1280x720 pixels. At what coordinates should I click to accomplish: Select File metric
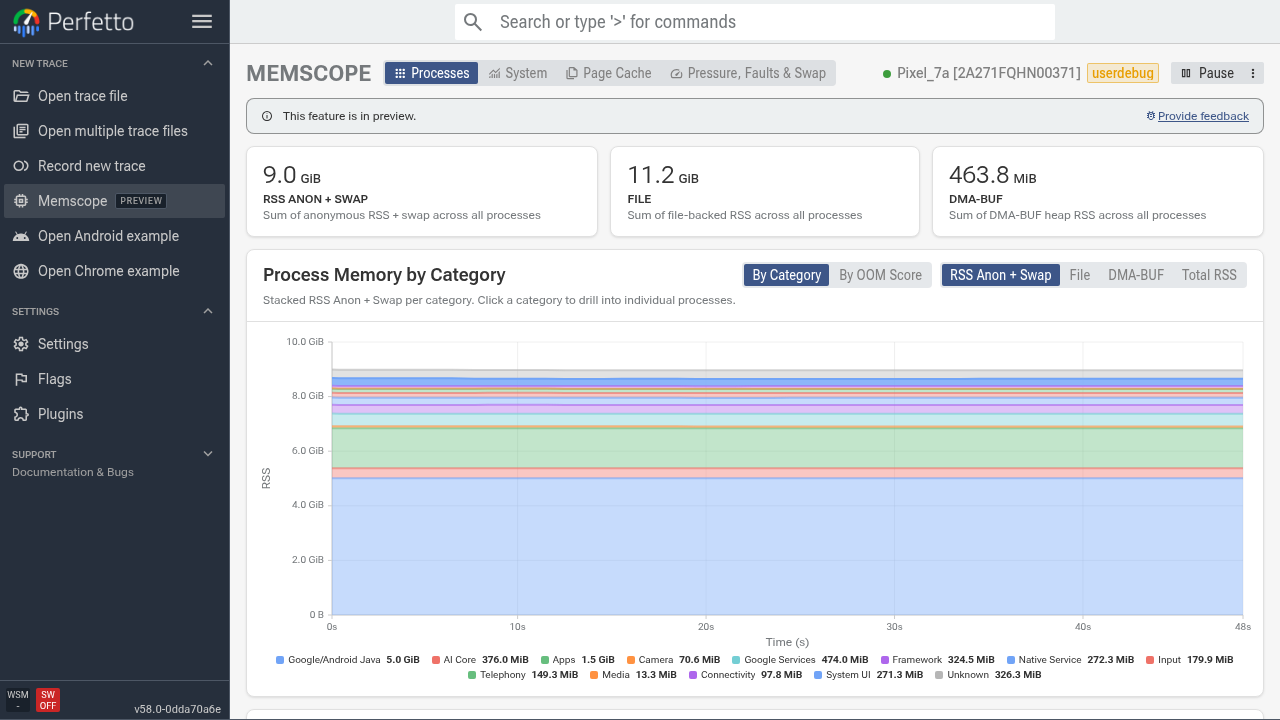point(1080,275)
